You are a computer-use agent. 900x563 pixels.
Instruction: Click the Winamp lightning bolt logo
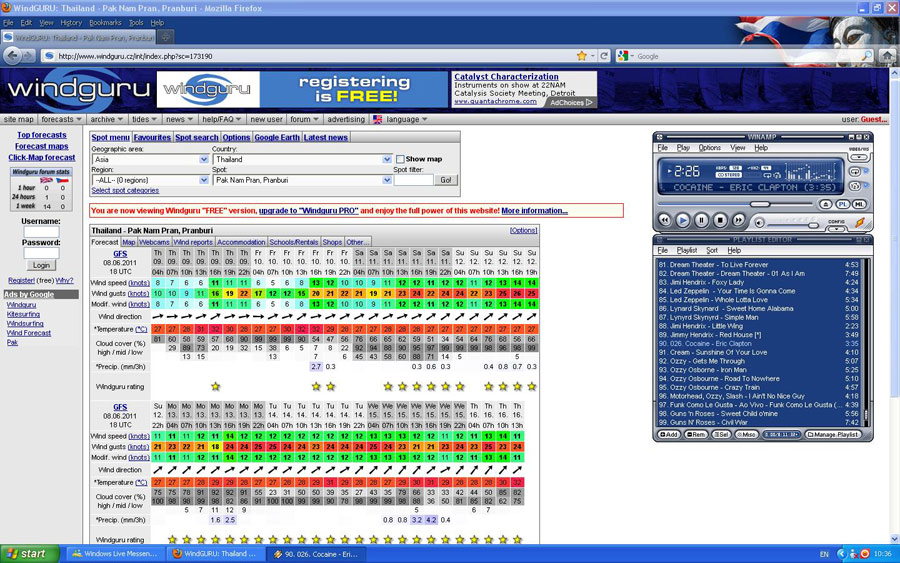pyautogui.click(x=860, y=222)
